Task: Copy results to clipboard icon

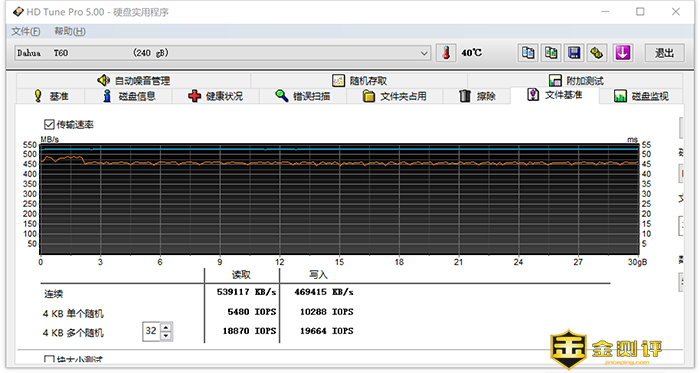Action: click(x=528, y=53)
